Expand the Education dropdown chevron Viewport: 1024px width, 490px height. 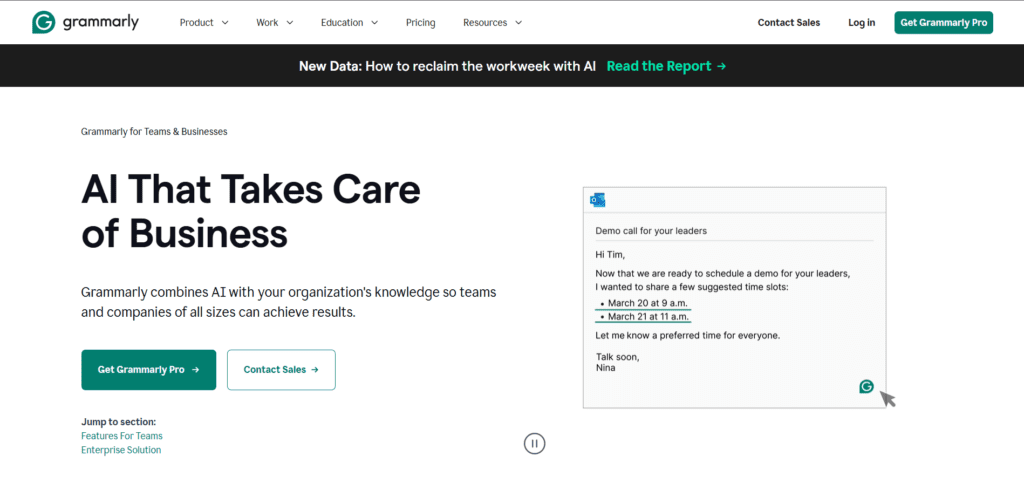[375, 23]
